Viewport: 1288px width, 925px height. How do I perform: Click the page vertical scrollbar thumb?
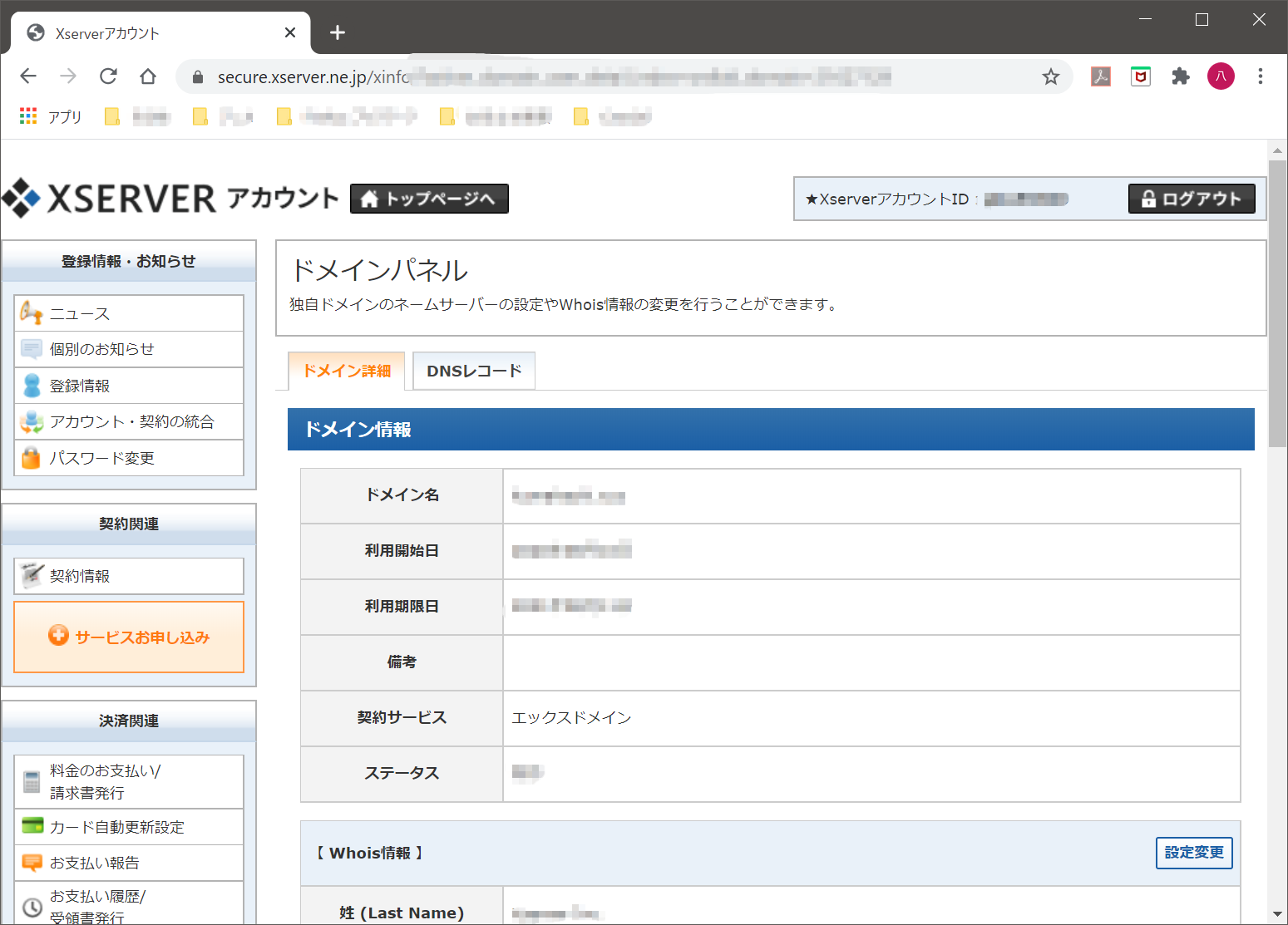[1277, 303]
